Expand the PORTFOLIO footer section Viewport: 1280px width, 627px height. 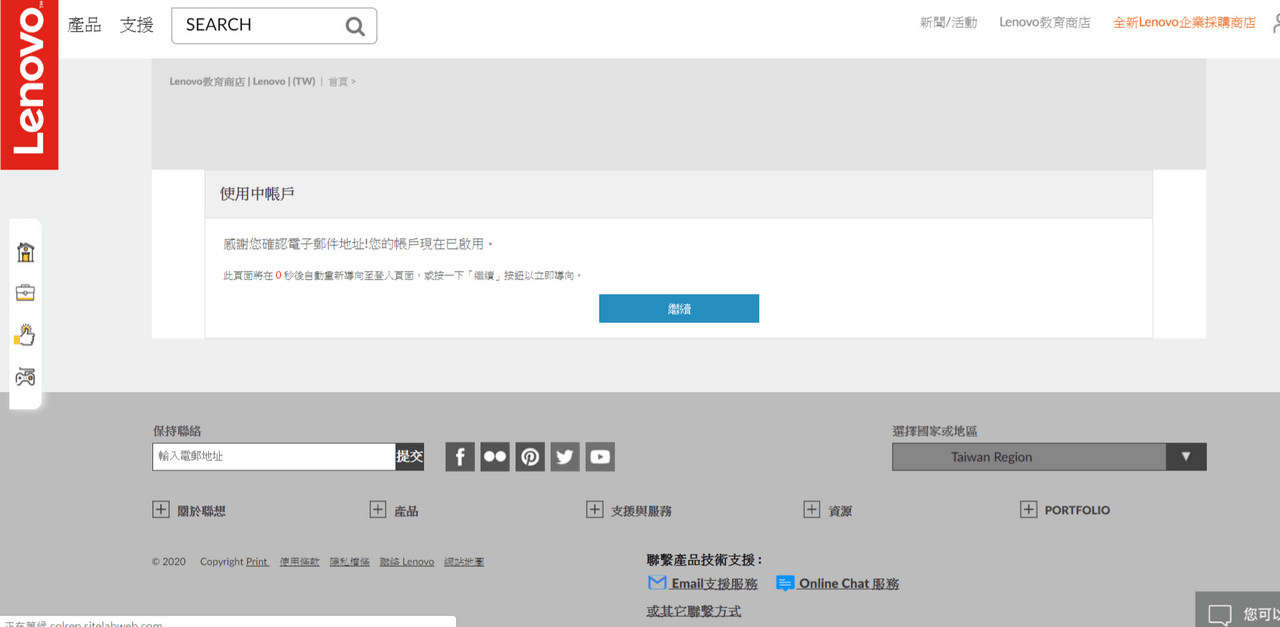pos(1029,510)
